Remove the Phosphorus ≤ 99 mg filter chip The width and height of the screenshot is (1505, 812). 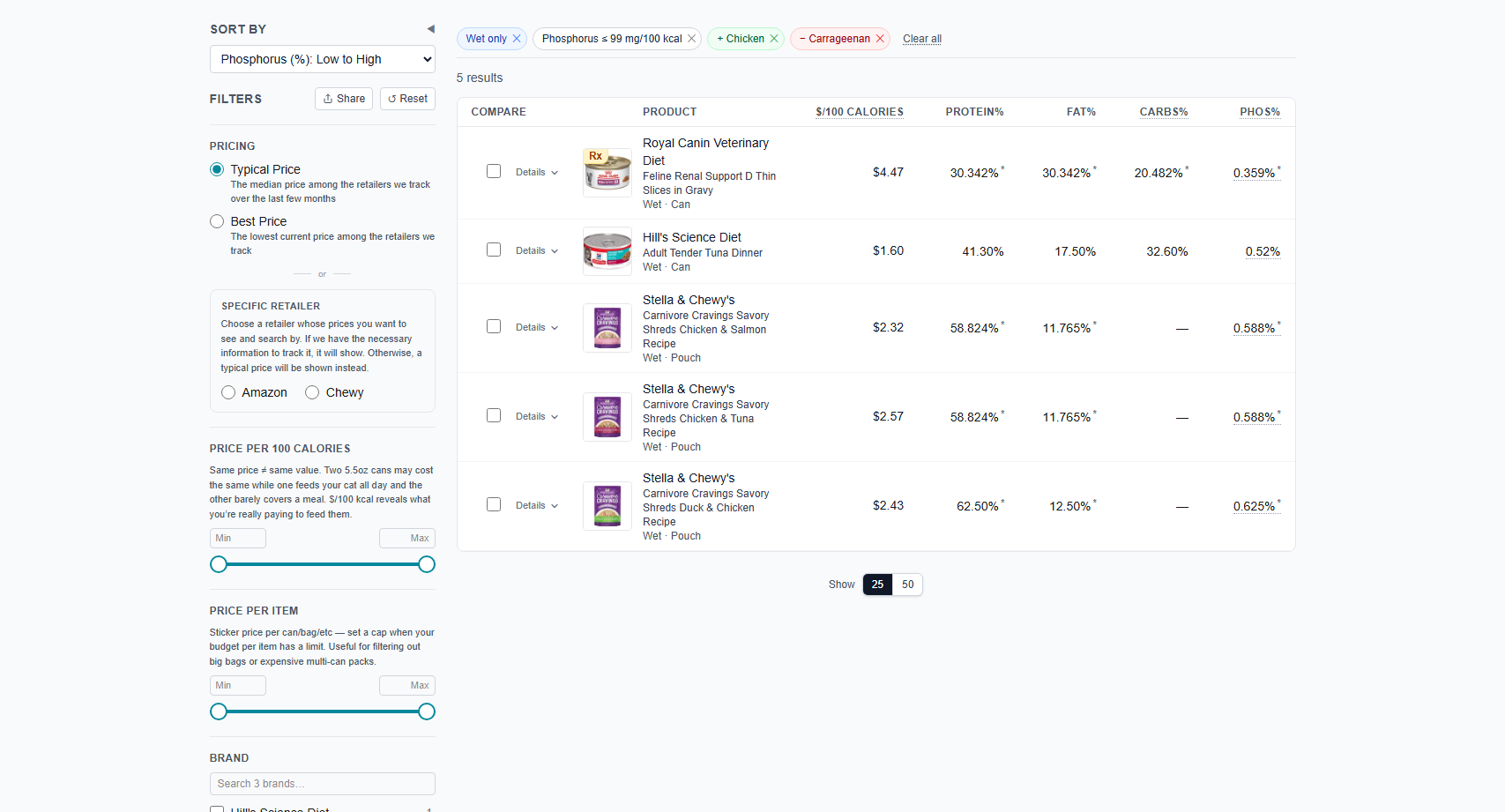691,39
